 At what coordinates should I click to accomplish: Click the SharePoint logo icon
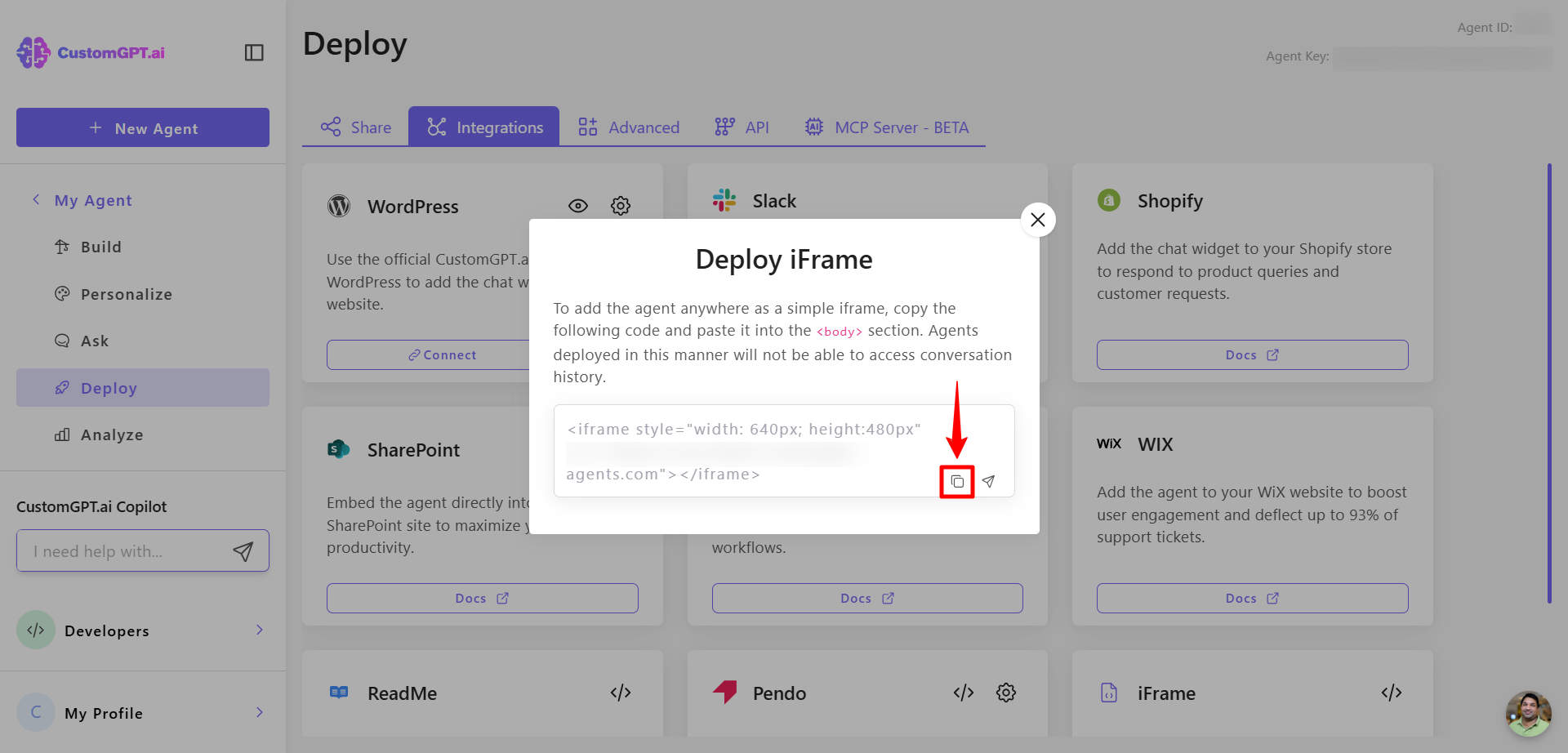pos(338,449)
